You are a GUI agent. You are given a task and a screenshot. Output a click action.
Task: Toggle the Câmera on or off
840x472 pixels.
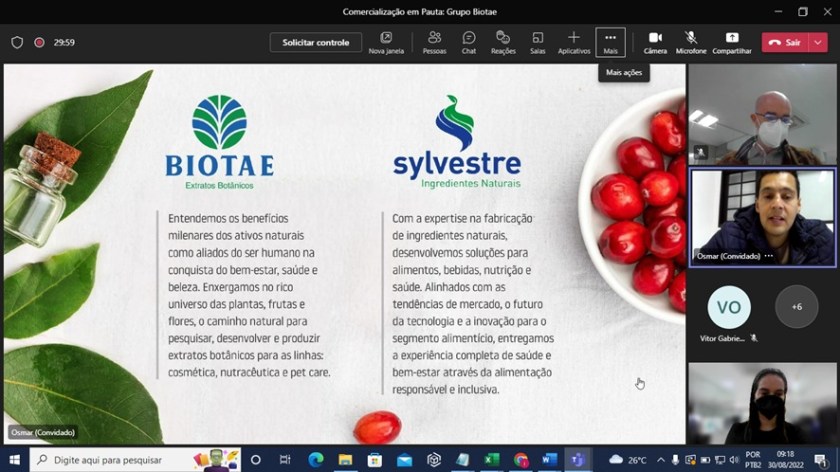(x=655, y=42)
